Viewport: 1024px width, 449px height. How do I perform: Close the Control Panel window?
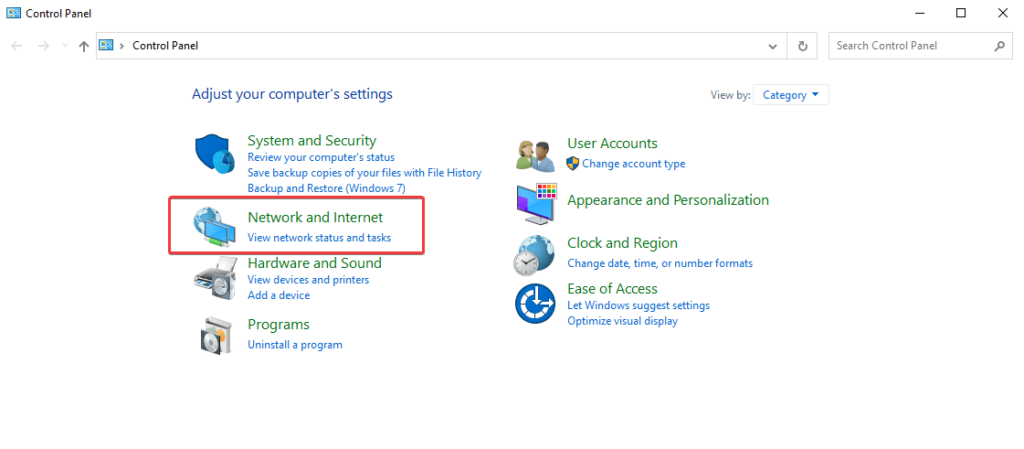1002,13
